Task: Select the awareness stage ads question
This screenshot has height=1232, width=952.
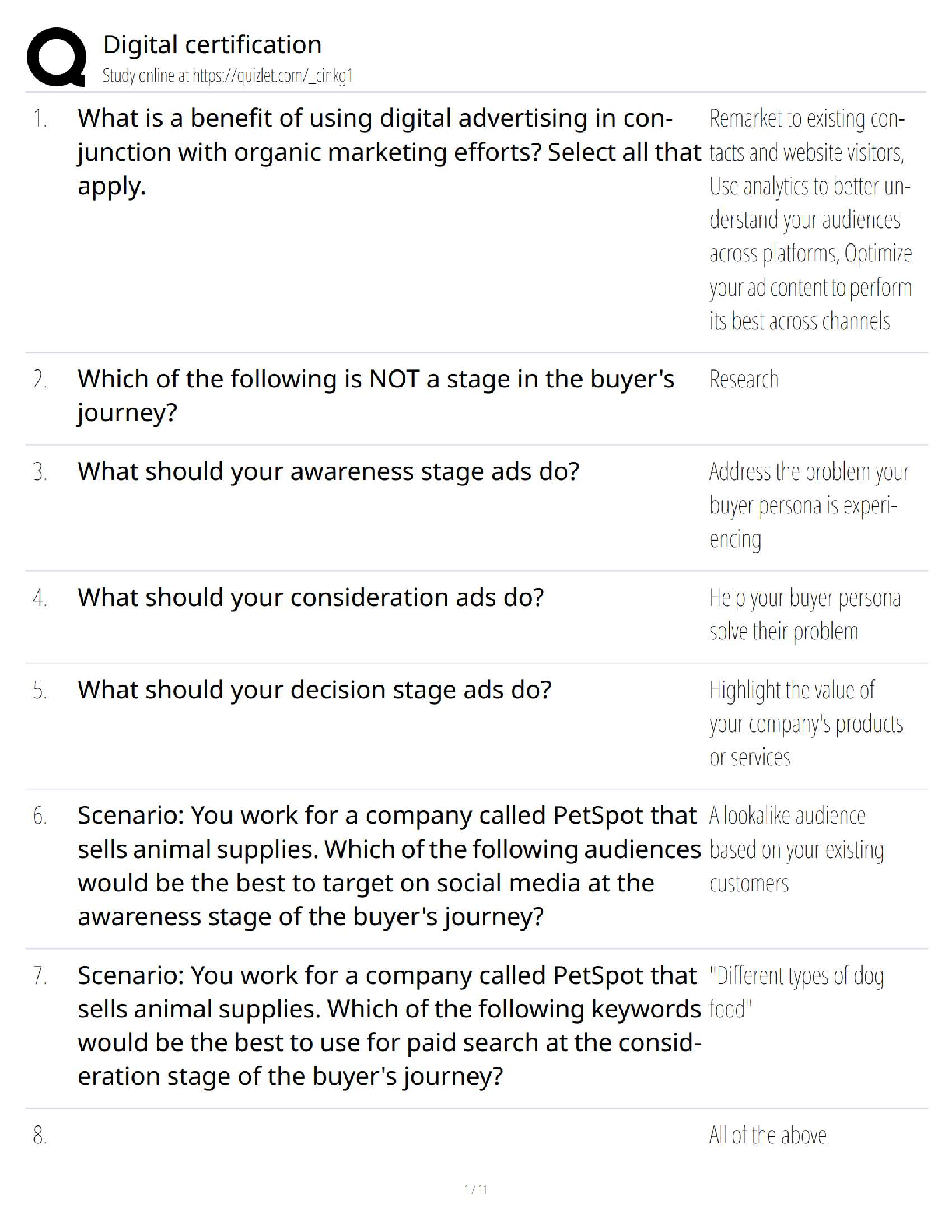Action: [328, 471]
